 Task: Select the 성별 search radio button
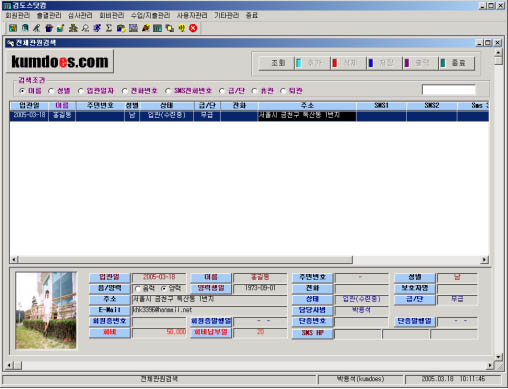[x=51, y=91]
